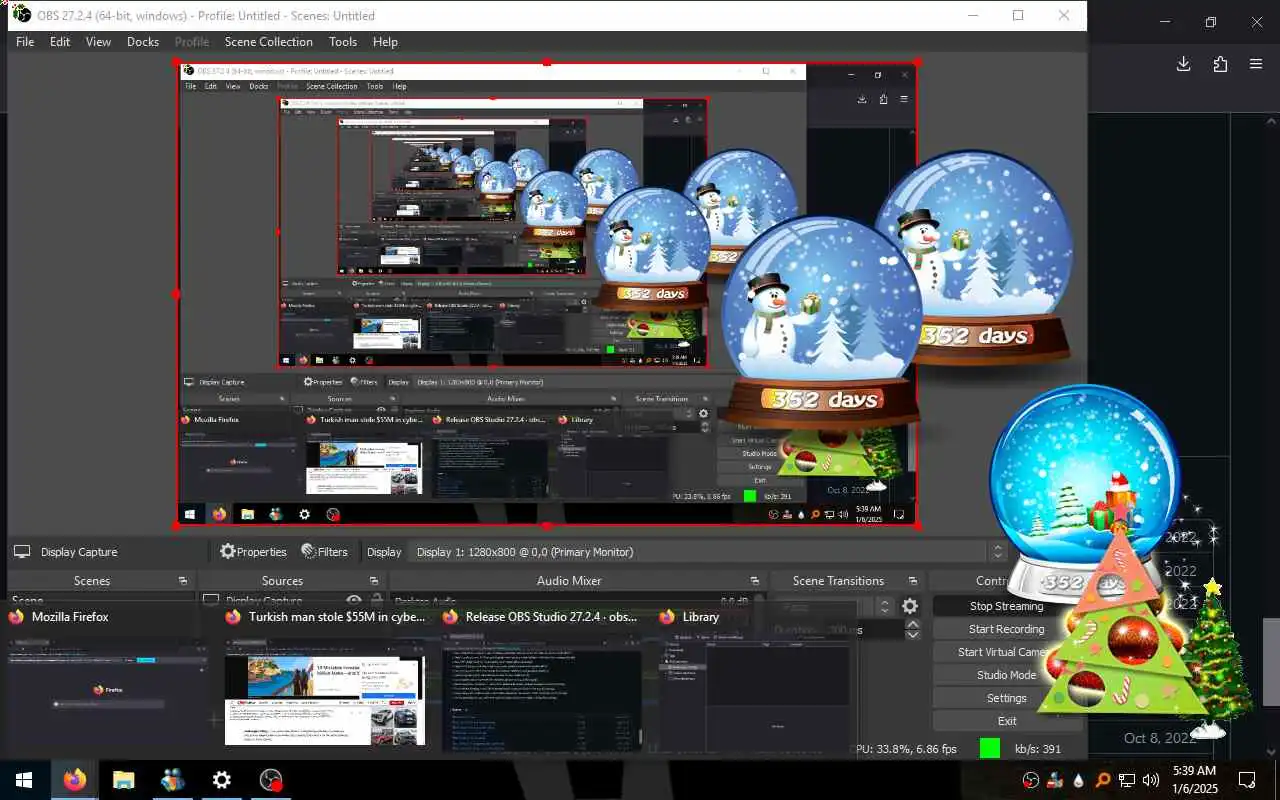Toggle Display Capture visibility eye icon

tap(354, 600)
